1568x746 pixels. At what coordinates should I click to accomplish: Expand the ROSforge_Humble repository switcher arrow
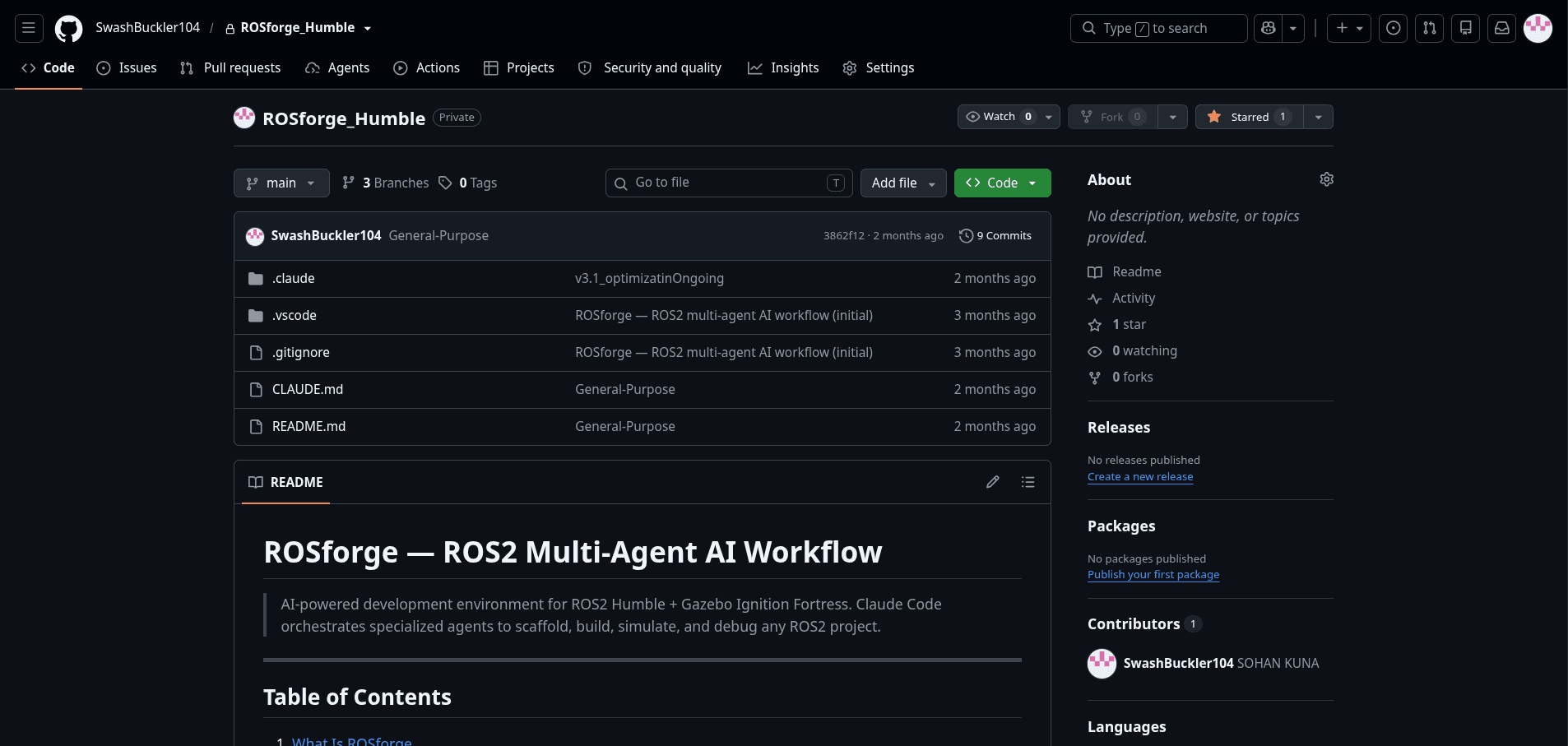pyautogui.click(x=368, y=28)
